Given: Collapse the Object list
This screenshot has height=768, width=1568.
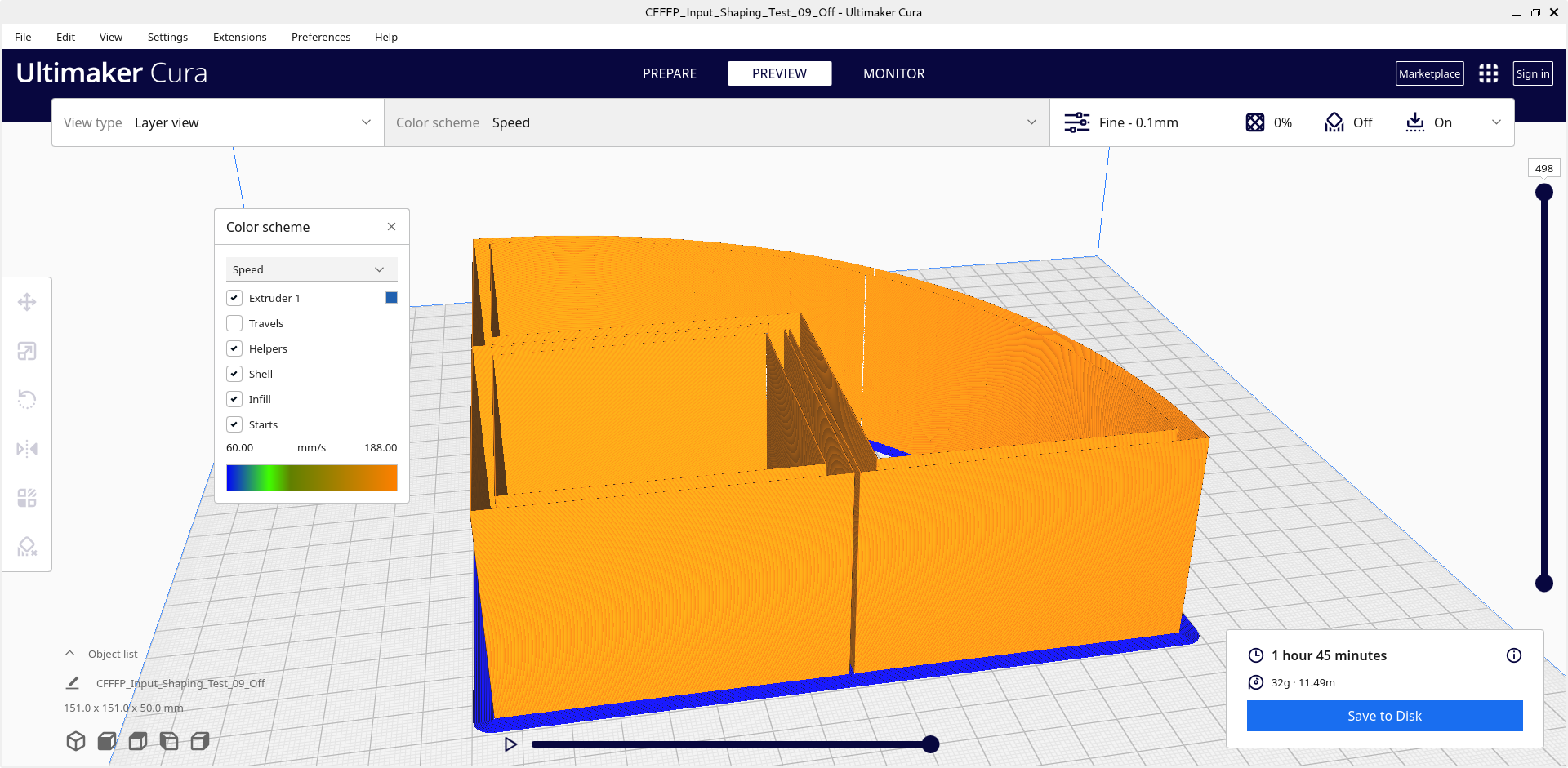Looking at the screenshot, I should coord(69,653).
